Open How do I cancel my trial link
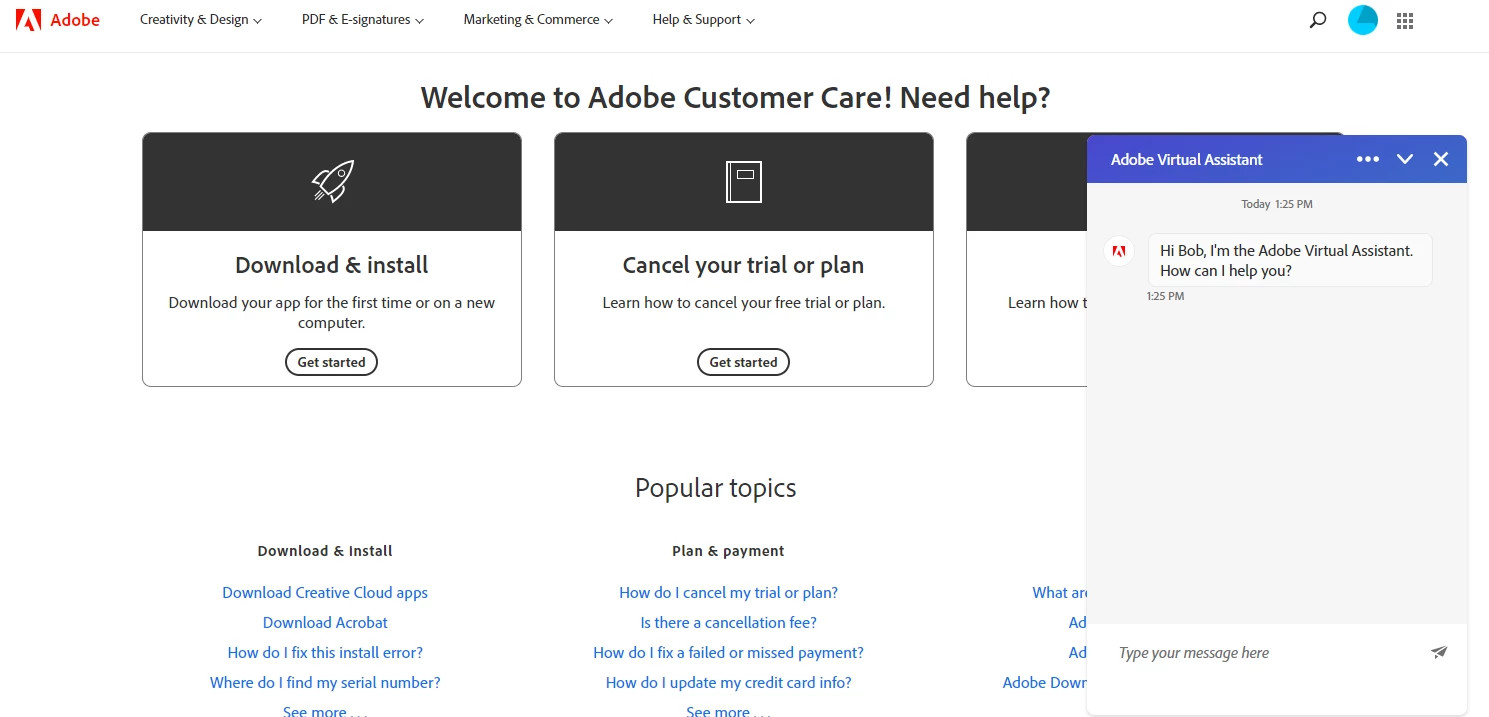 (x=728, y=592)
